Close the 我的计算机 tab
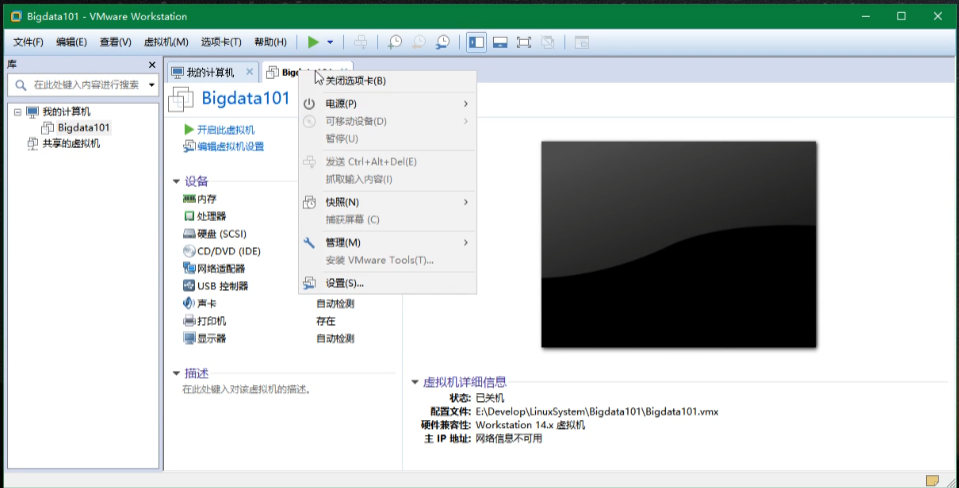This screenshot has width=959, height=488. 249,72
